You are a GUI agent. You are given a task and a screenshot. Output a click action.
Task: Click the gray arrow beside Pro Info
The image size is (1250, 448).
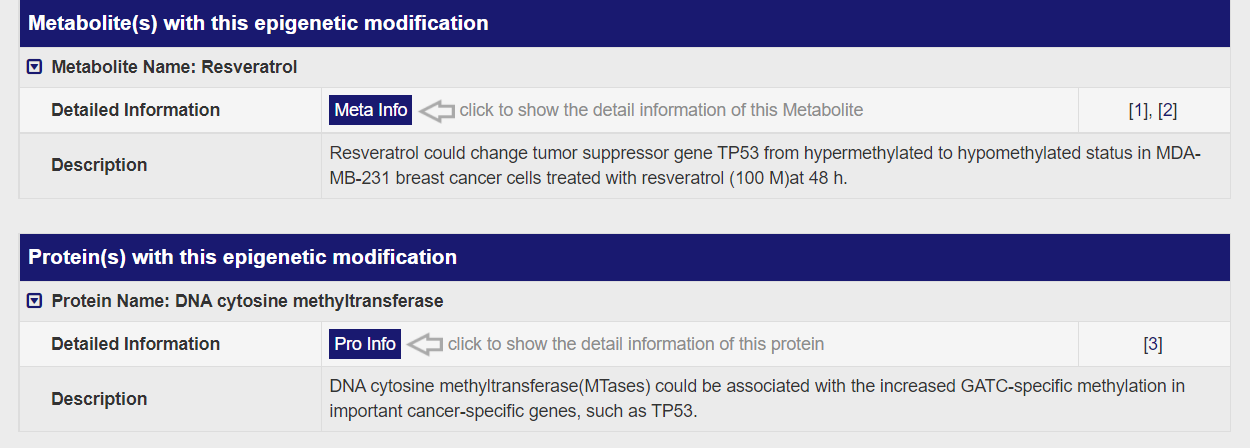[x=425, y=344]
